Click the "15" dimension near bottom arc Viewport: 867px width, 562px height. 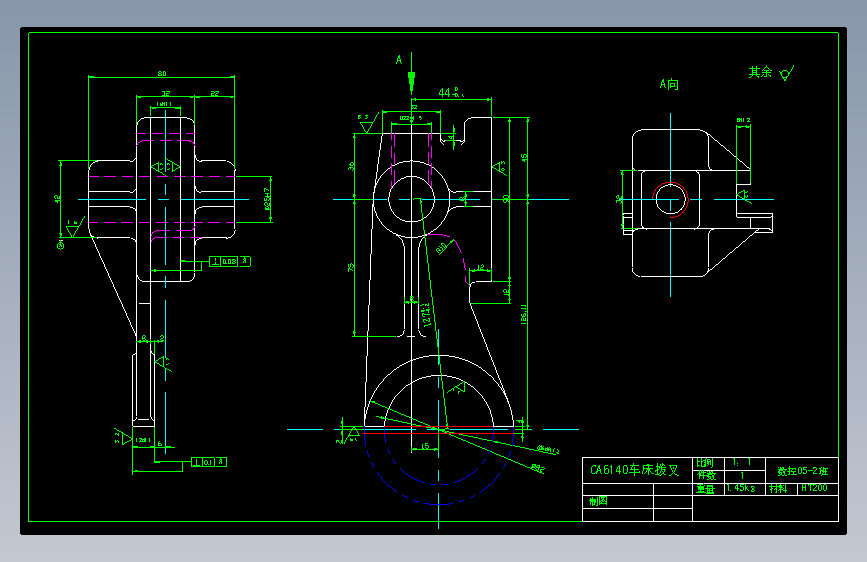[x=425, y=445]
